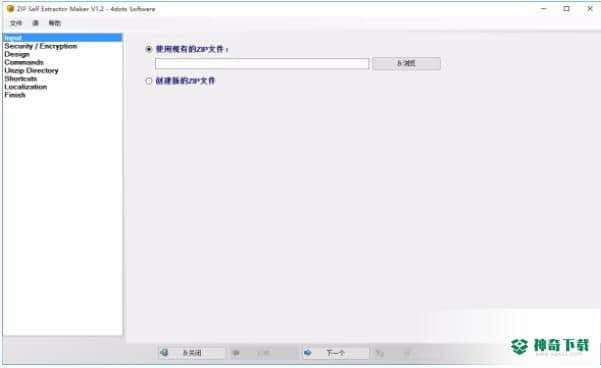Click the greyed-out back arrow icon
The height and width of the screenshot is (368, 601).
click(x=236, y=353)
